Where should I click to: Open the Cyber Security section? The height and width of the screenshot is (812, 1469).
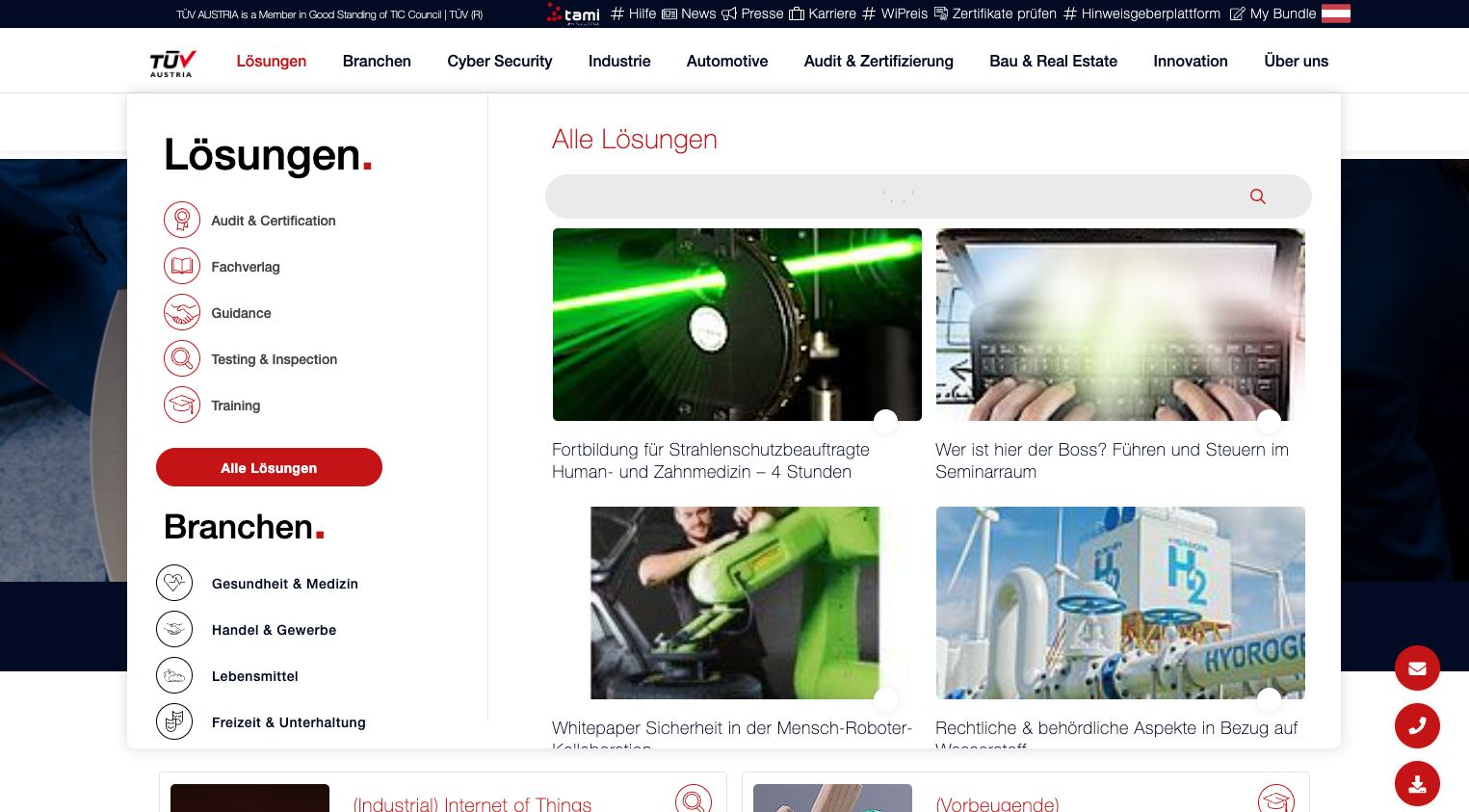pos(500,61)
